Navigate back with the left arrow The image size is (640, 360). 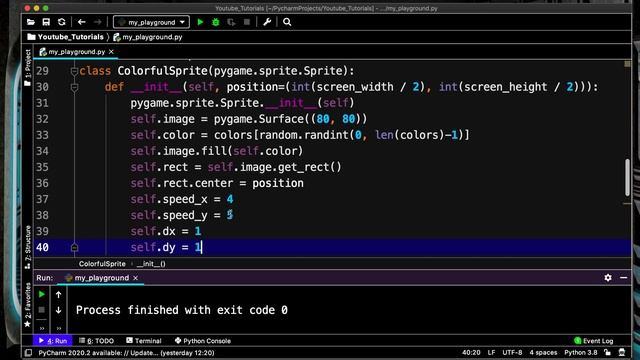(x=82, y=22)
